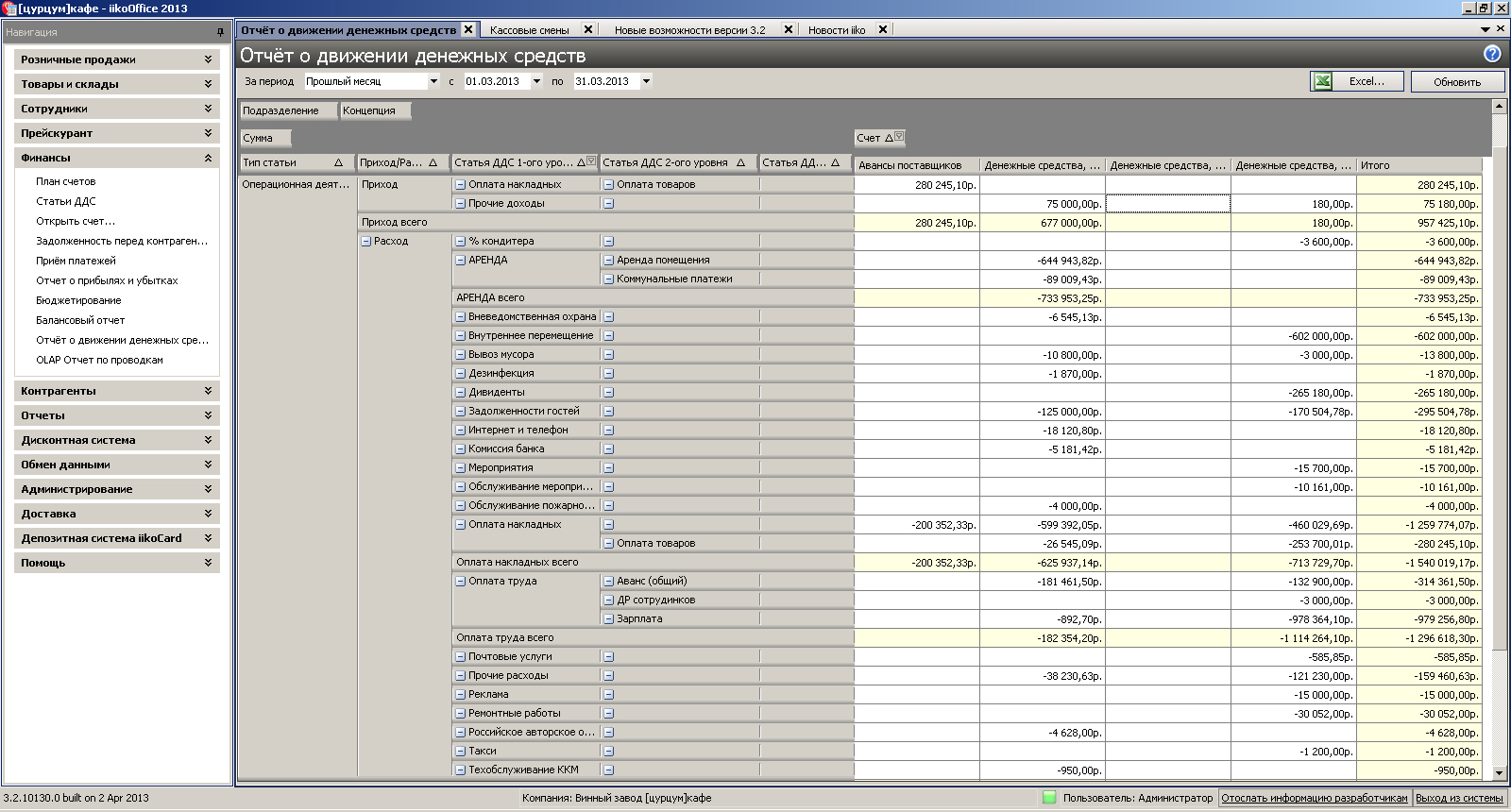This screenshot has height=812, width=1511.
Task: Close the Кассовые смены tab
Action: (x=587, y=29)
